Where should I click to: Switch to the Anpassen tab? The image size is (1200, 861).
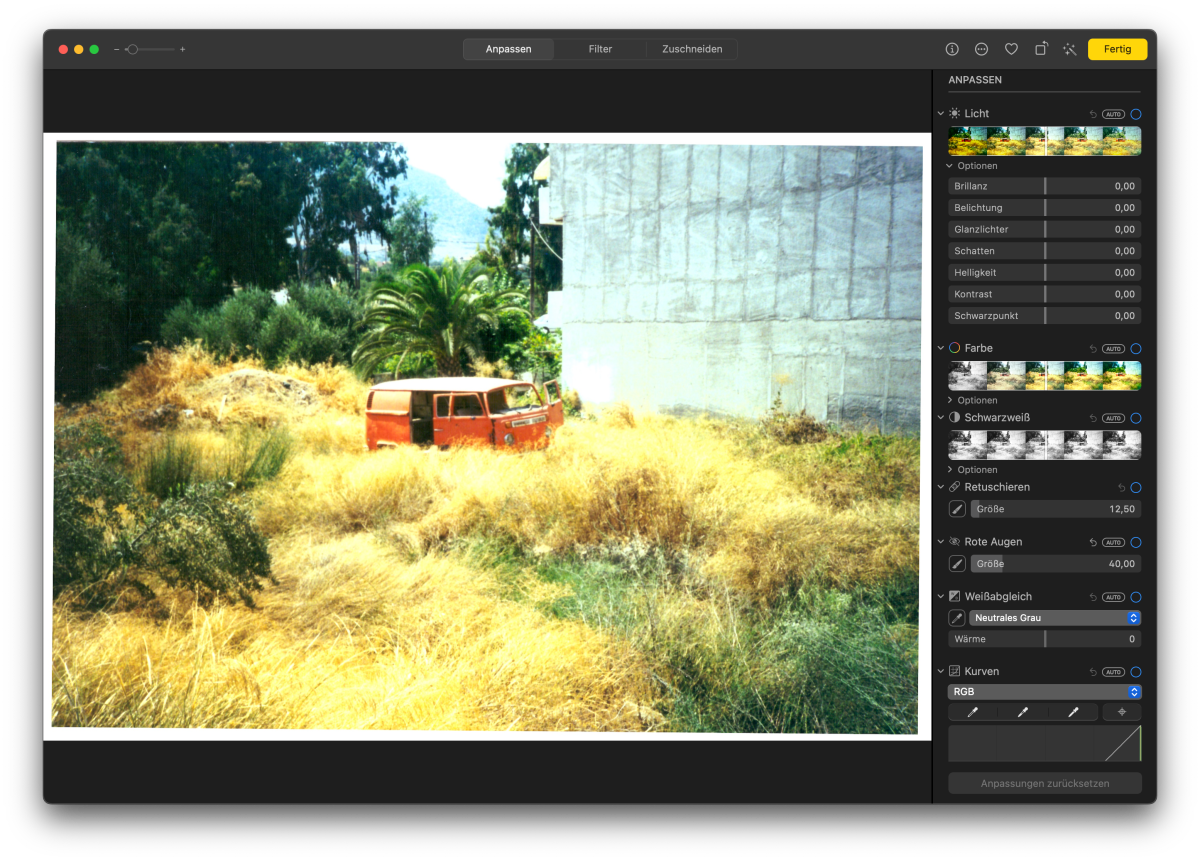[x=509, y=49]
